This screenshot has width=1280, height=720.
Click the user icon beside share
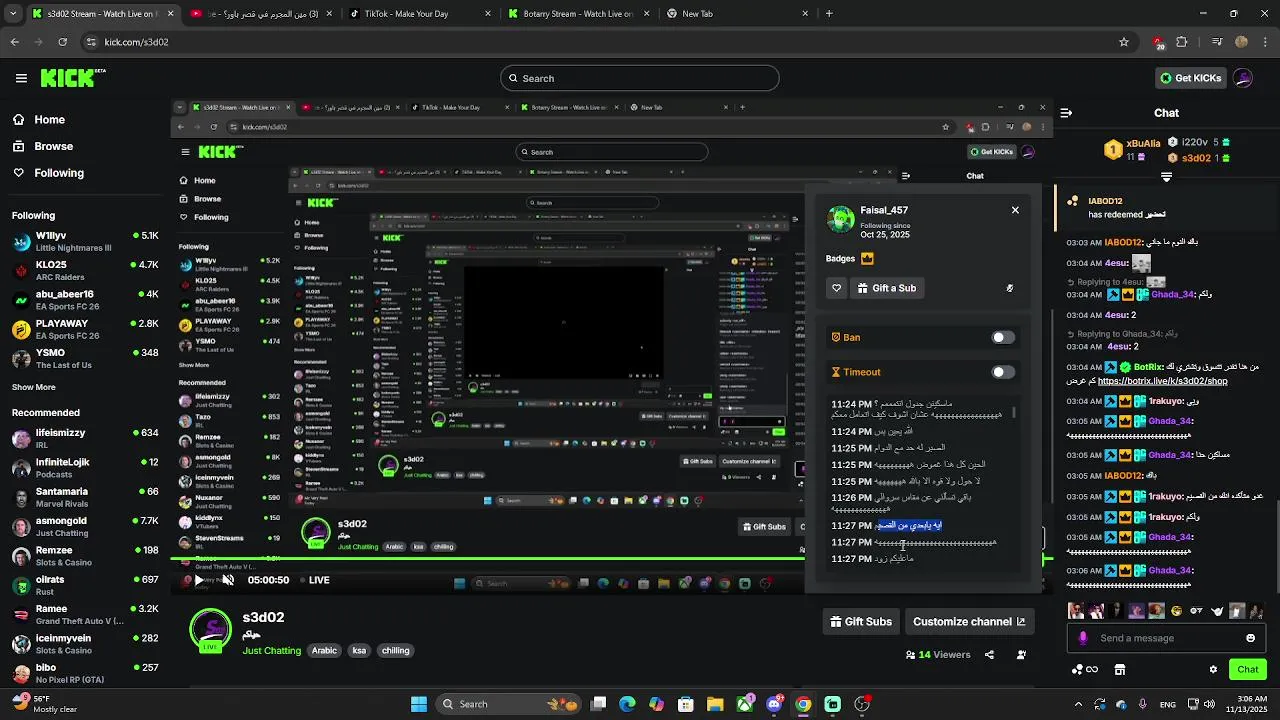[x=1021, y=655]
